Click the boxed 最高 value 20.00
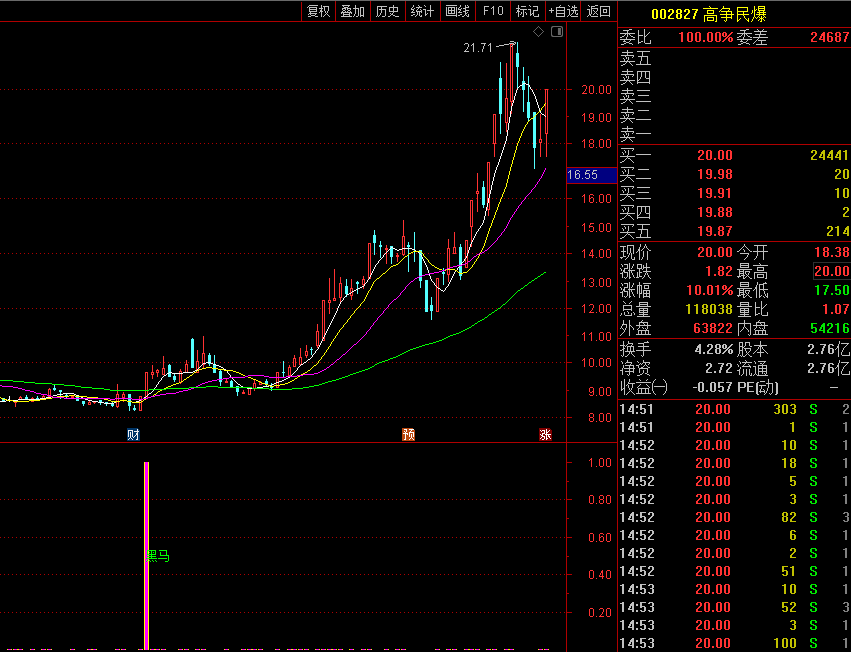The image size is (851, 652). tap(831, 271)
